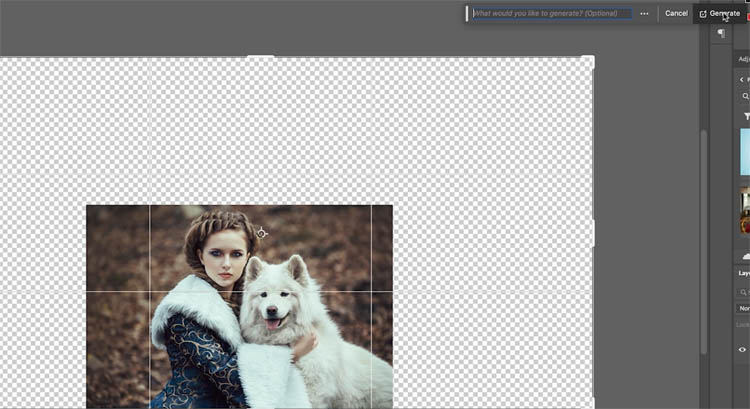Viewport: 750px width, 409px height.
Task: Click the vertical canvas scrollbar
Action: [x=704, y=242]
